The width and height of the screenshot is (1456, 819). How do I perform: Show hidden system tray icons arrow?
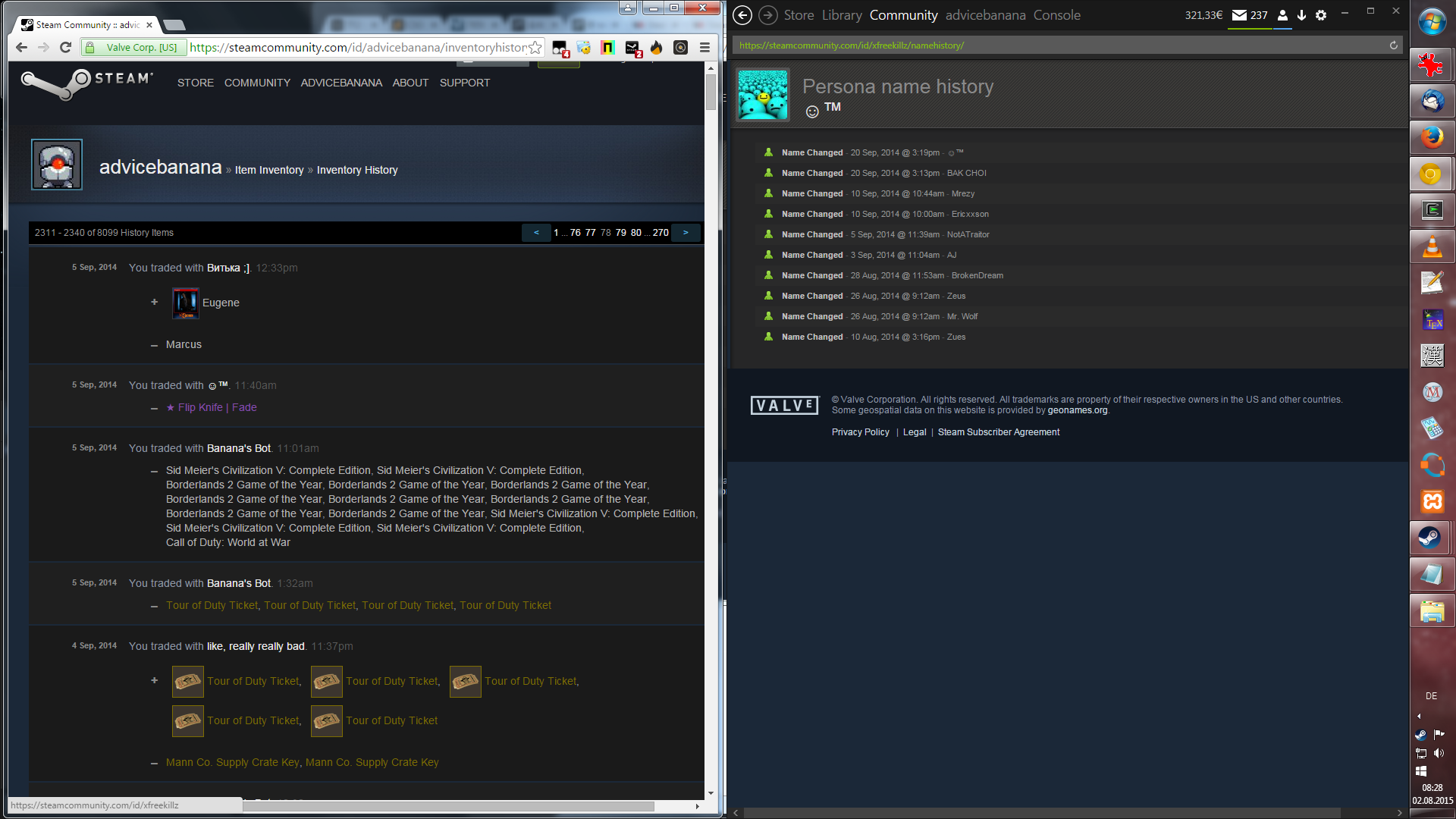(x=1419, y=716)
